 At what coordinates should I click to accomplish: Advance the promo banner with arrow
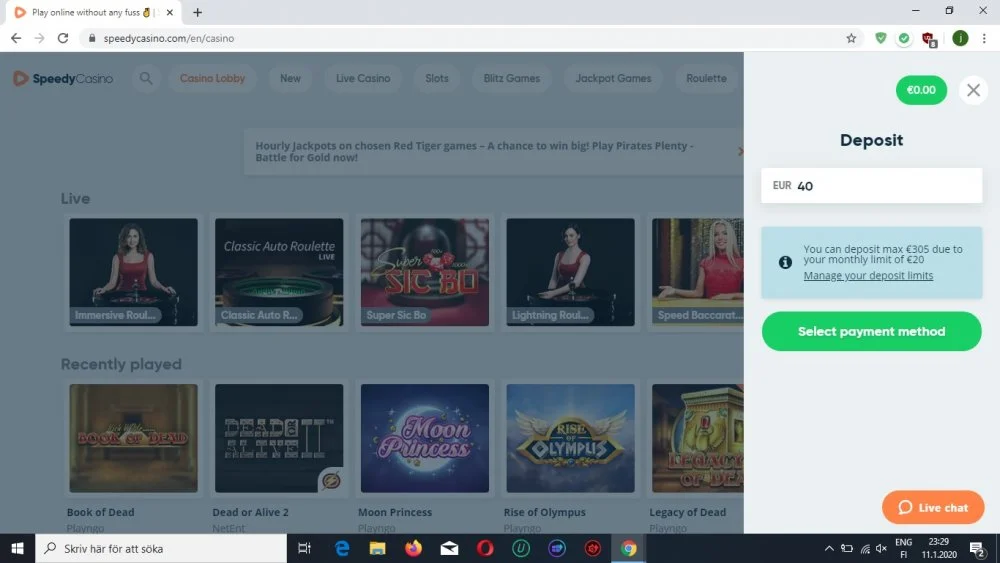(740, 152)
